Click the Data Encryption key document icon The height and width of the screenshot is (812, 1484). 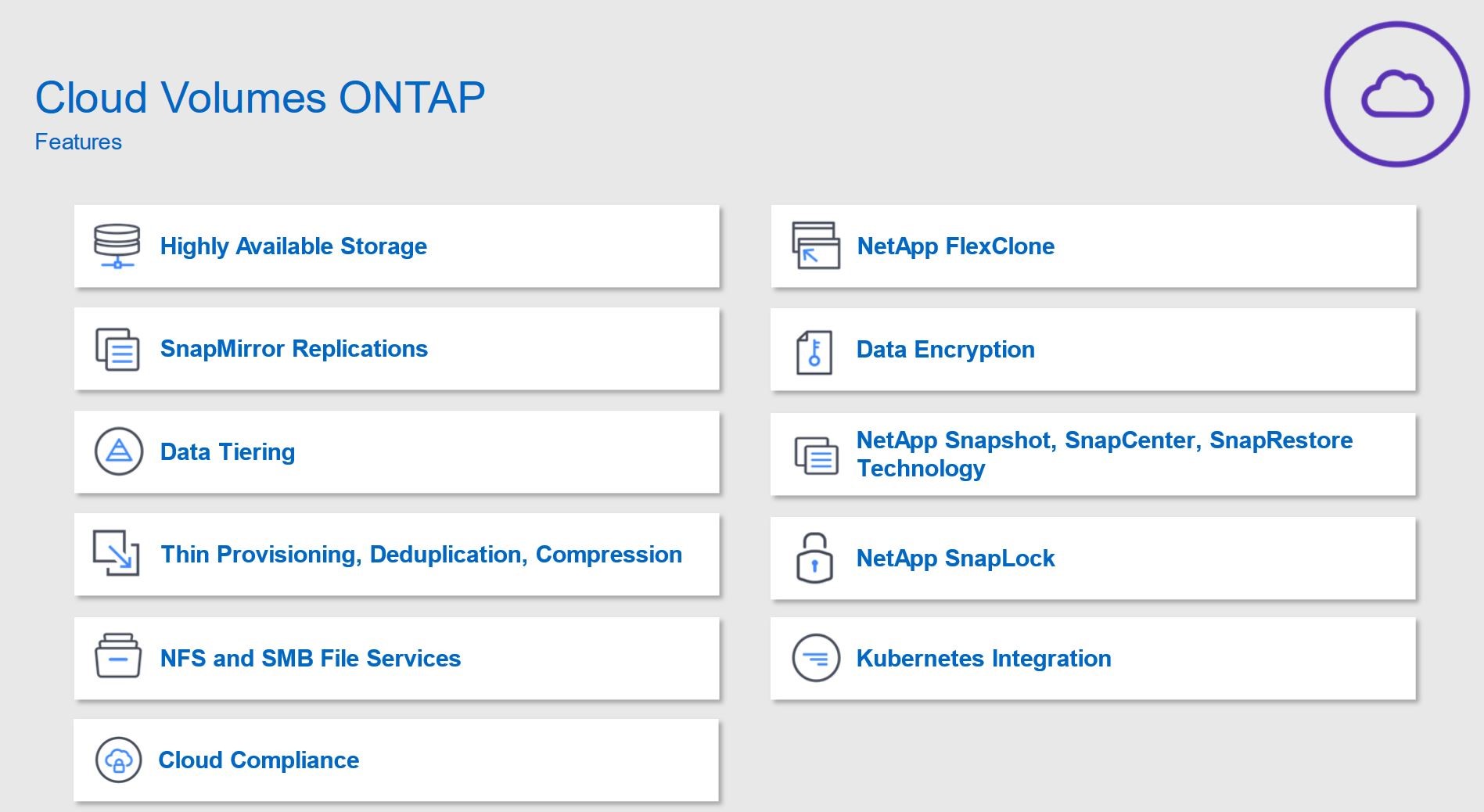point(814,352)
